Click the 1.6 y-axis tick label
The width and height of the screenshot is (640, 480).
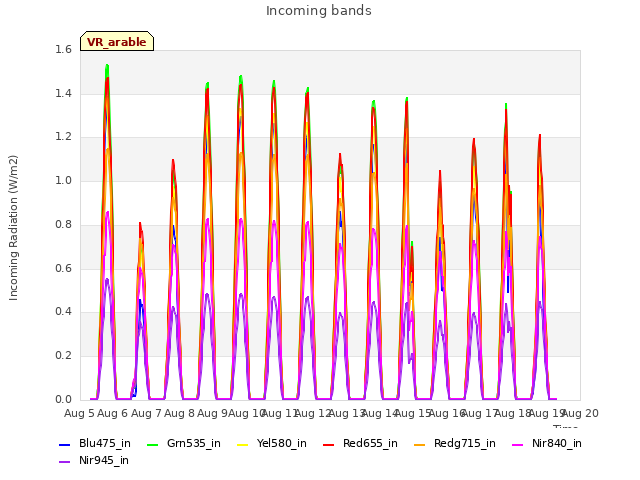[63, 50]
